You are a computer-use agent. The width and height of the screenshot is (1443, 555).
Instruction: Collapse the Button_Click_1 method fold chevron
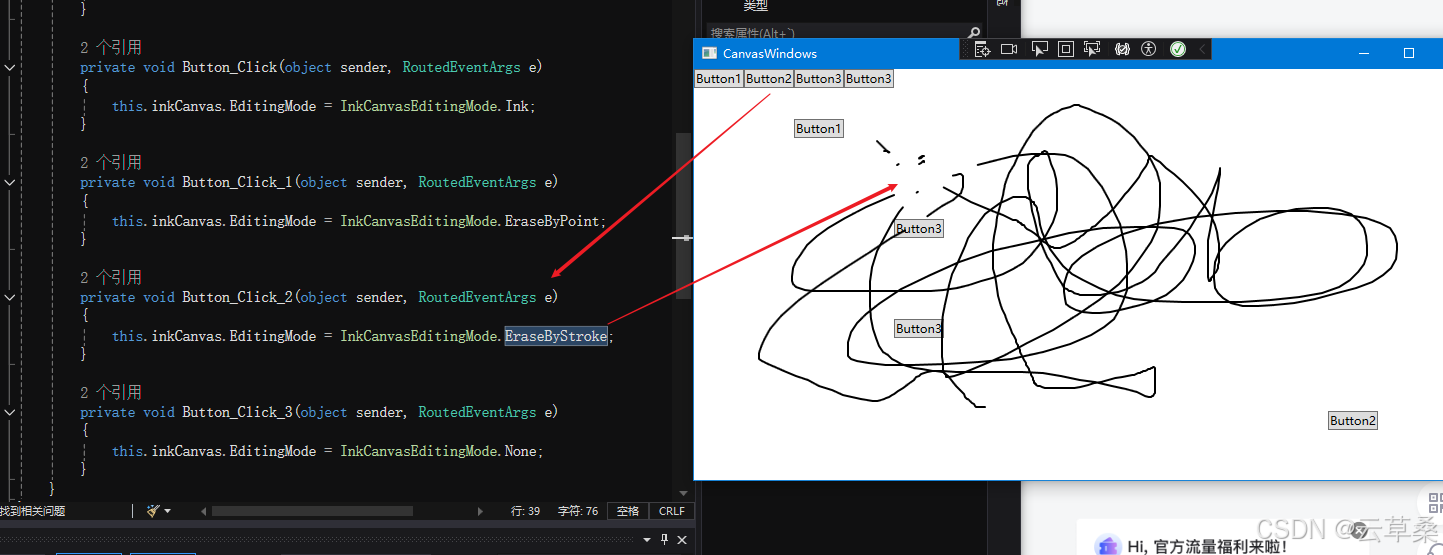pyautogui.click(x=9, y=183)
